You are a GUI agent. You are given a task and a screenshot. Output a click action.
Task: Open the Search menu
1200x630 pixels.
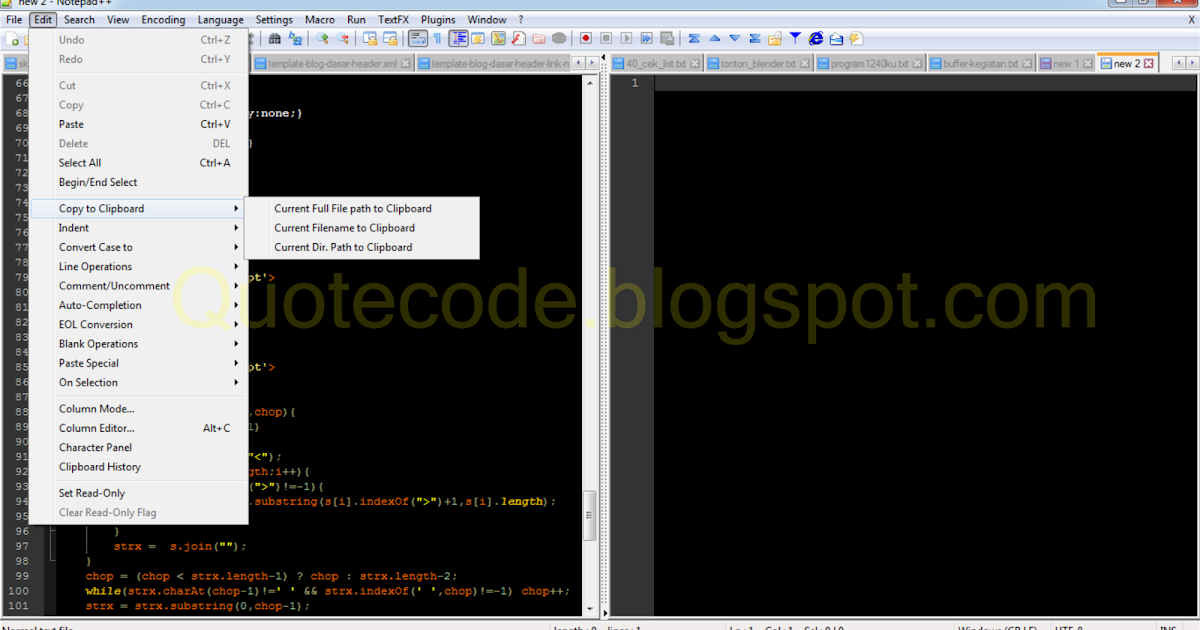tap(79, 19)
